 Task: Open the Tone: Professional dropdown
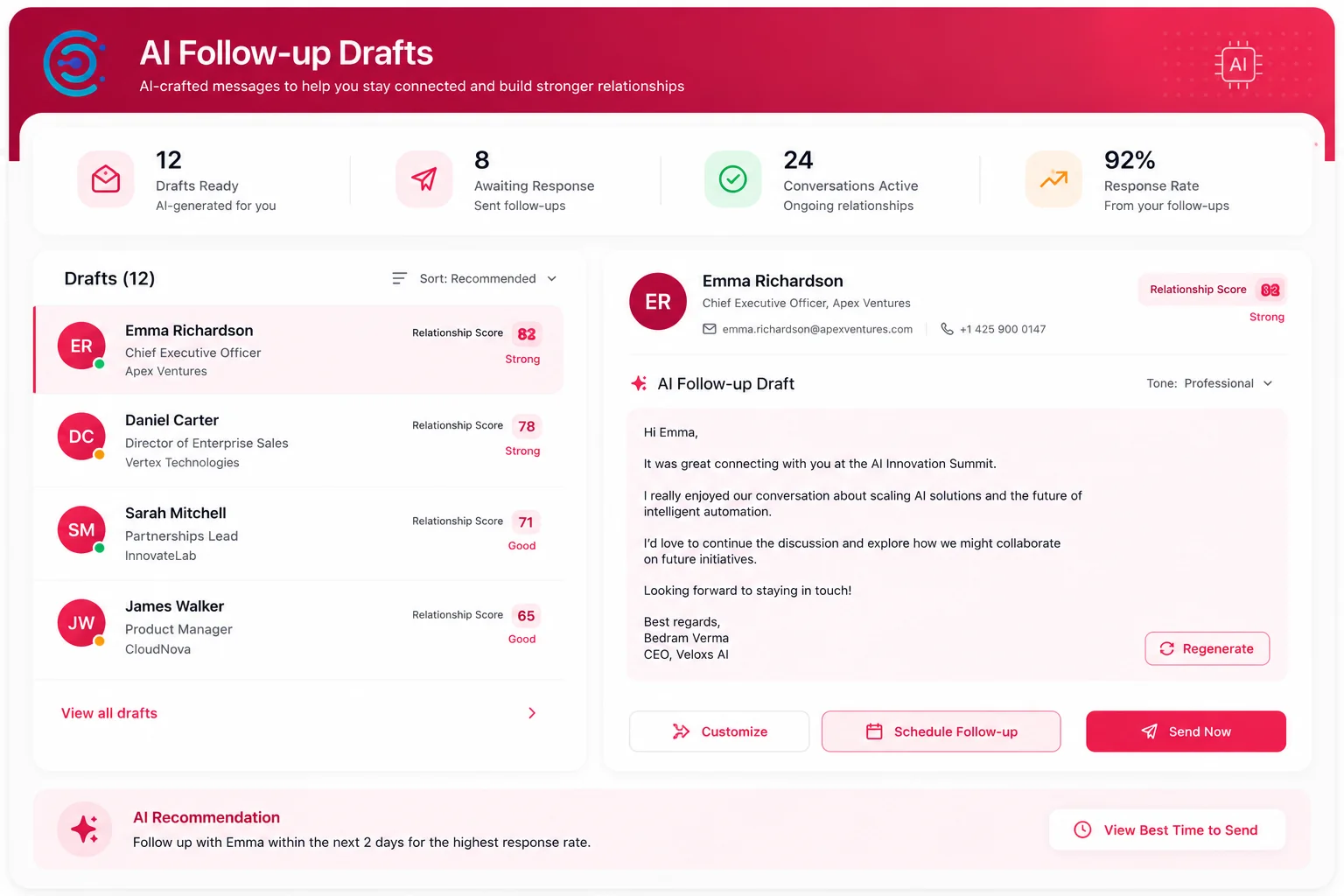[1210, 383]
